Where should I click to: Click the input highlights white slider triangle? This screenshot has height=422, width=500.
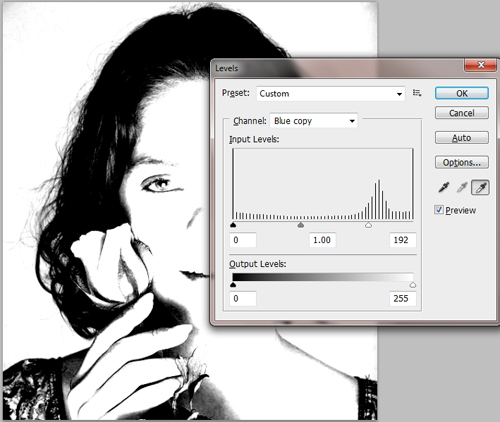(368, 225)
